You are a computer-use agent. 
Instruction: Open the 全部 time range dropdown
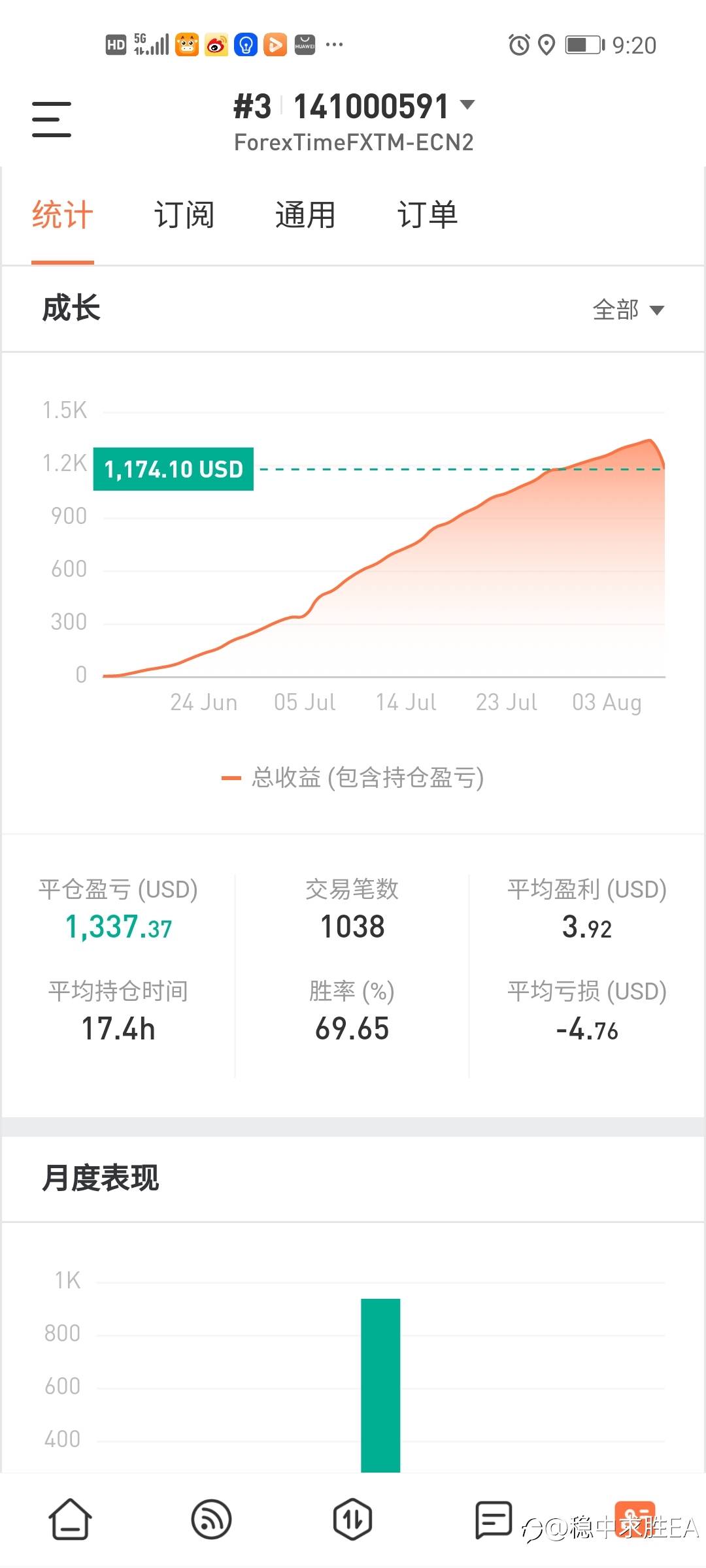[628, 310]
